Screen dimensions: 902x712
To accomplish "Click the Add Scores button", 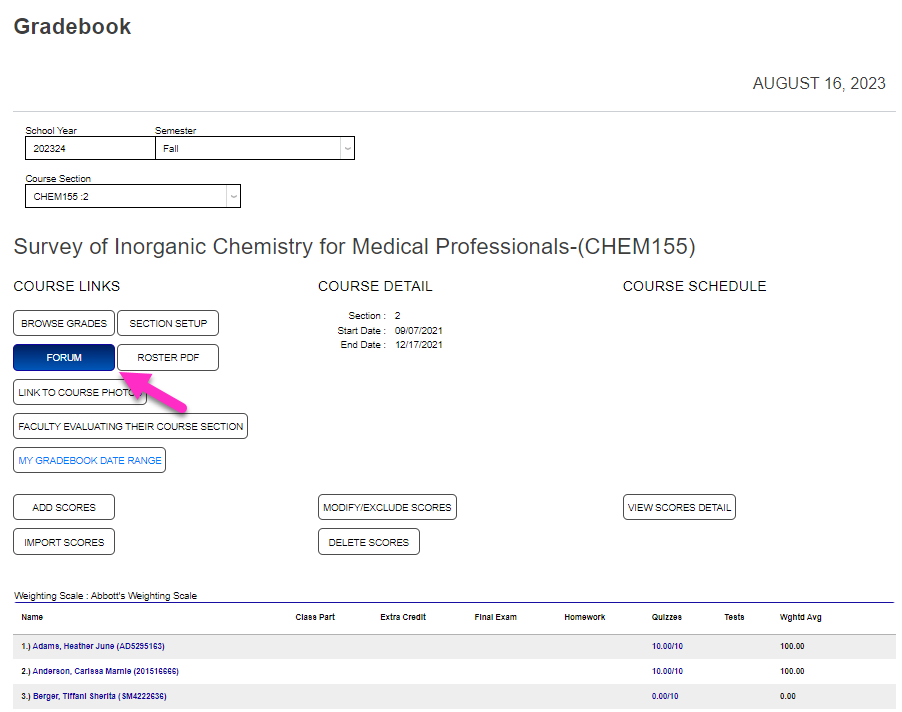I will 63,507.
